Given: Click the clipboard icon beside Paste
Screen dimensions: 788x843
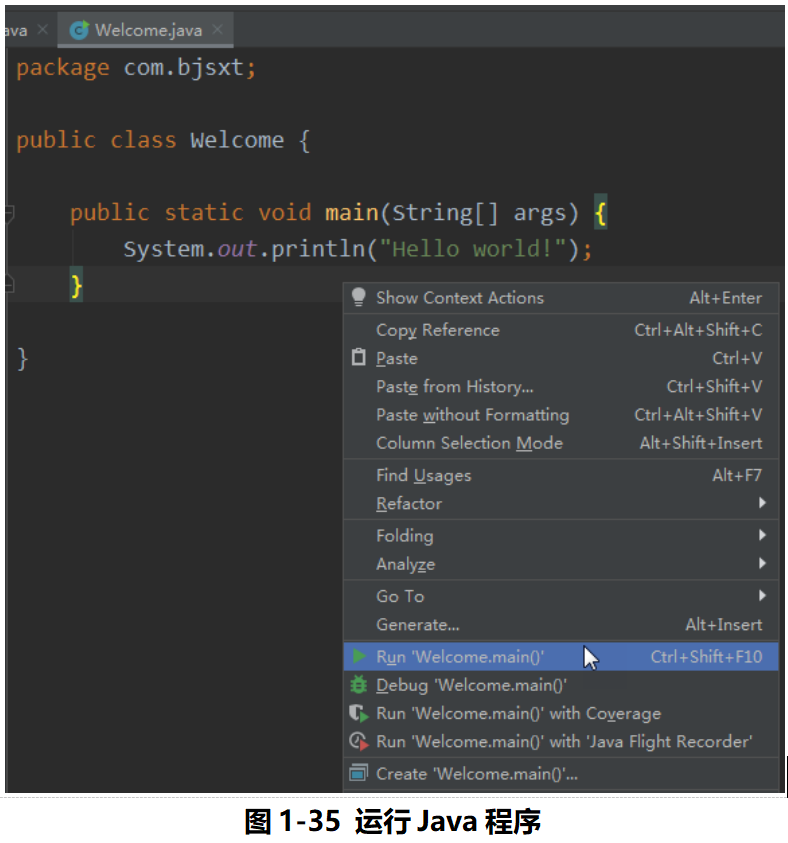Looking at the screenshot, I should pos(359,358).
